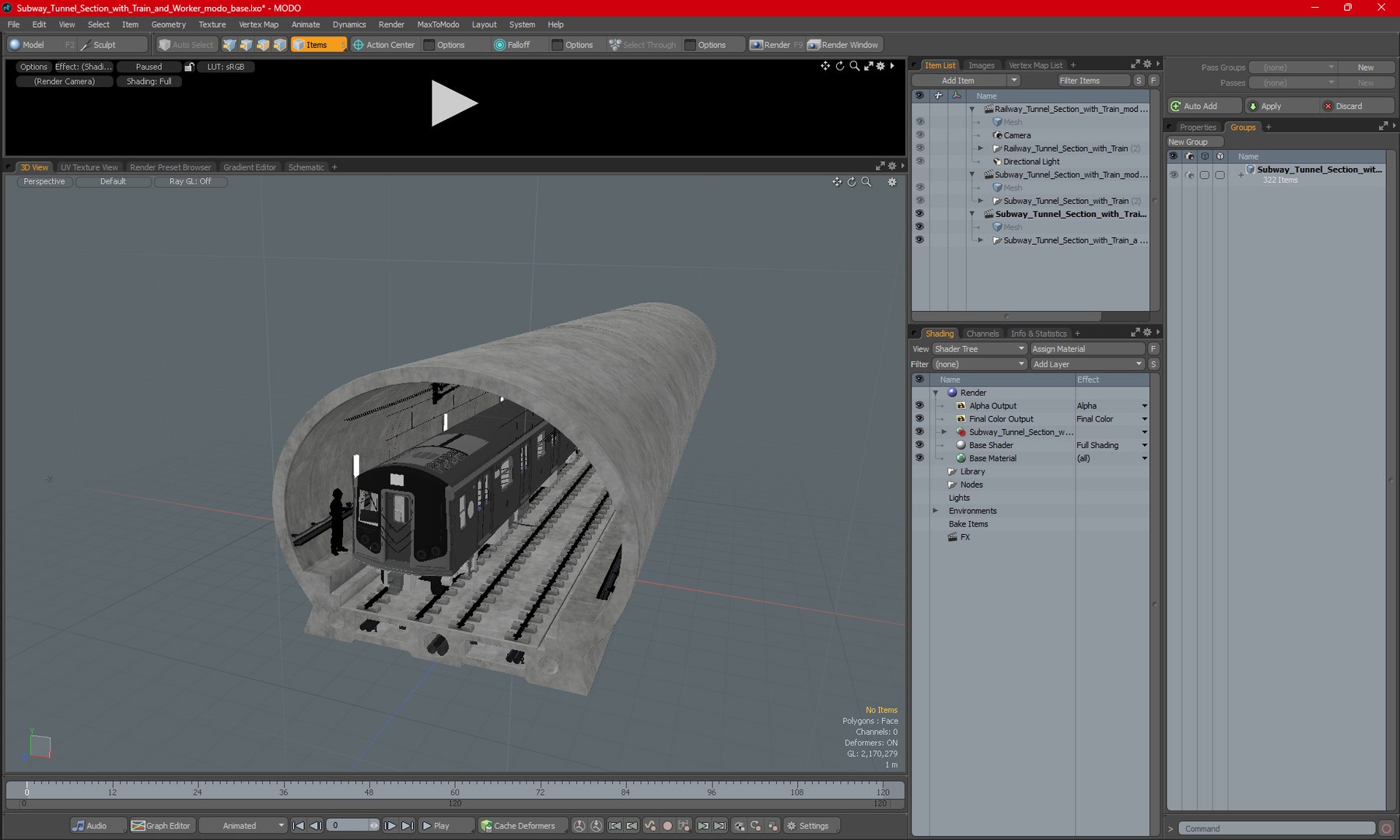Open Geometry menu
1400x840 pixels.
point(169,25)
